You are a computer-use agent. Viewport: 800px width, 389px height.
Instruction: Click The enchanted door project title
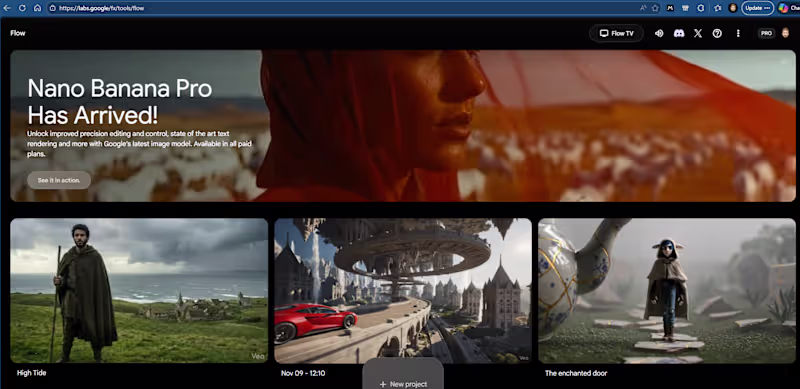point(576,373)
